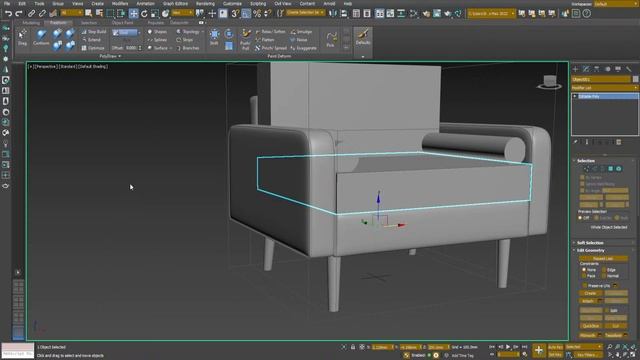Switch to the Freeform ribbon tab
This screenshot has height=360, width=640.
(58, 23)
